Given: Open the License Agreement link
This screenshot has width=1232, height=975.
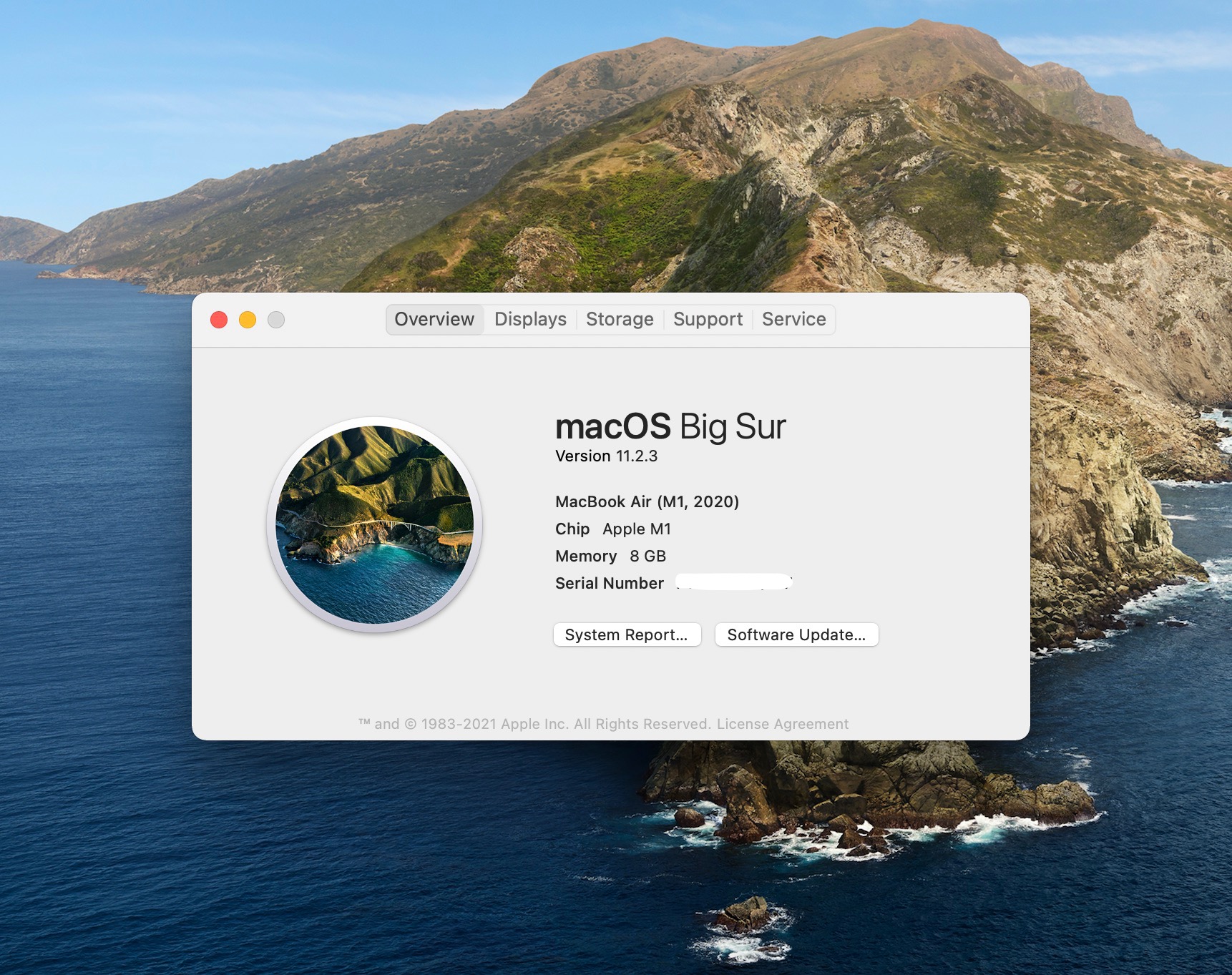Looking at the screenshot, I should coord(783,724).
